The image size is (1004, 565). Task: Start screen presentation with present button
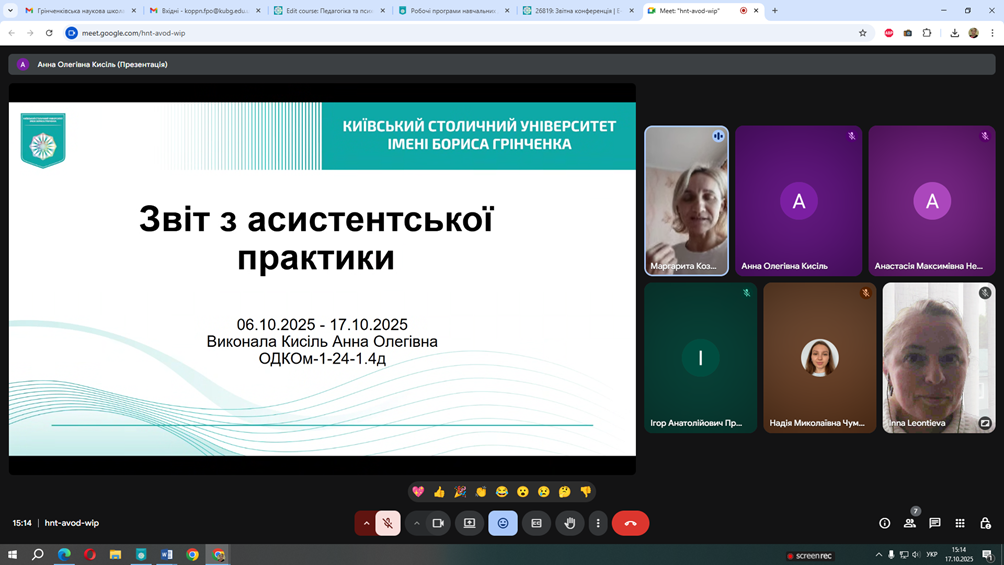click(x=469, y=523)
